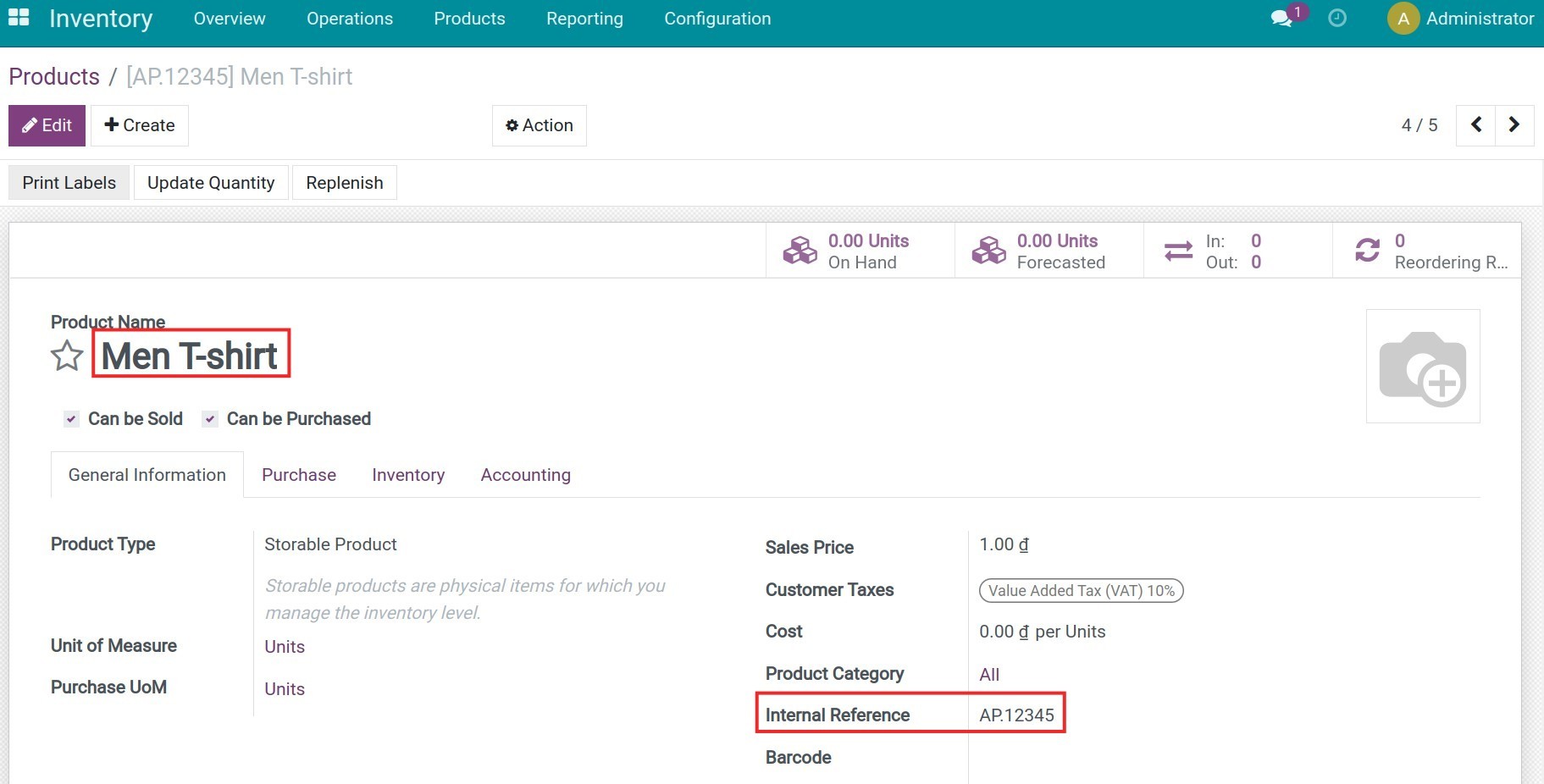
Task: Click the In/Out transfers arrows icon
Action: [1176, 250]
